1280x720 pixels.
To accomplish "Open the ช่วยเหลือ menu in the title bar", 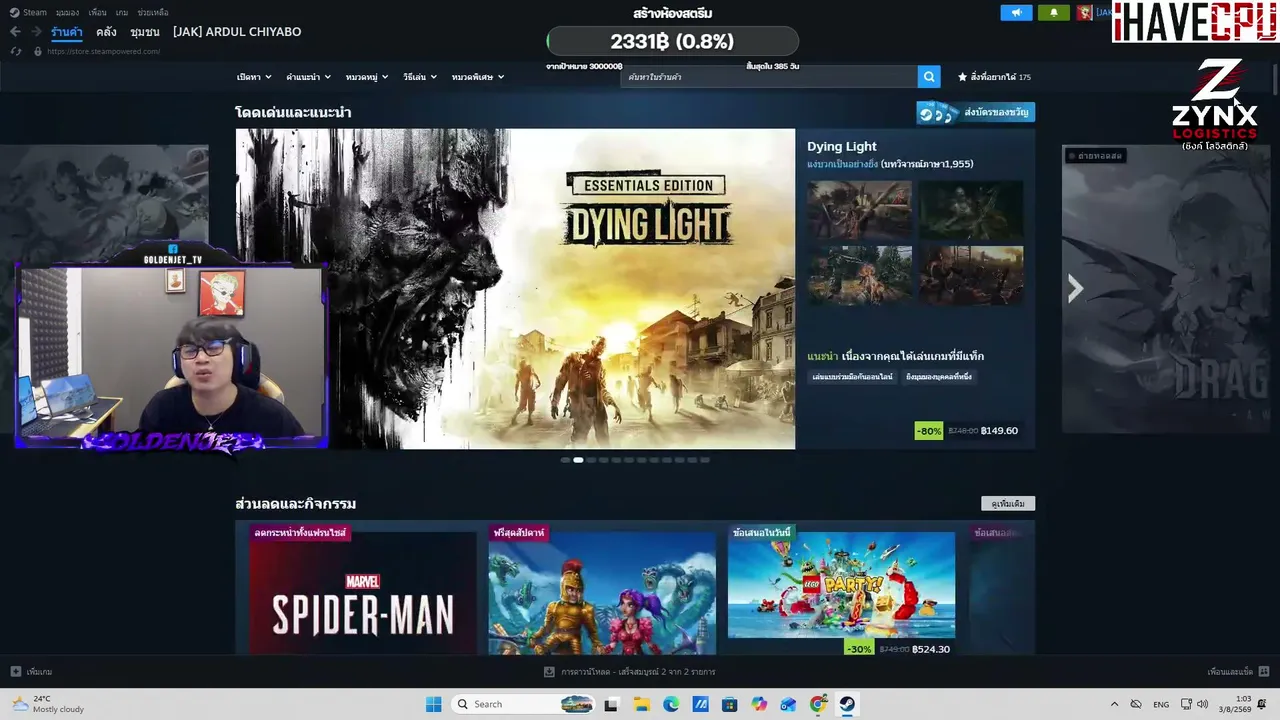I will point(152,13).
